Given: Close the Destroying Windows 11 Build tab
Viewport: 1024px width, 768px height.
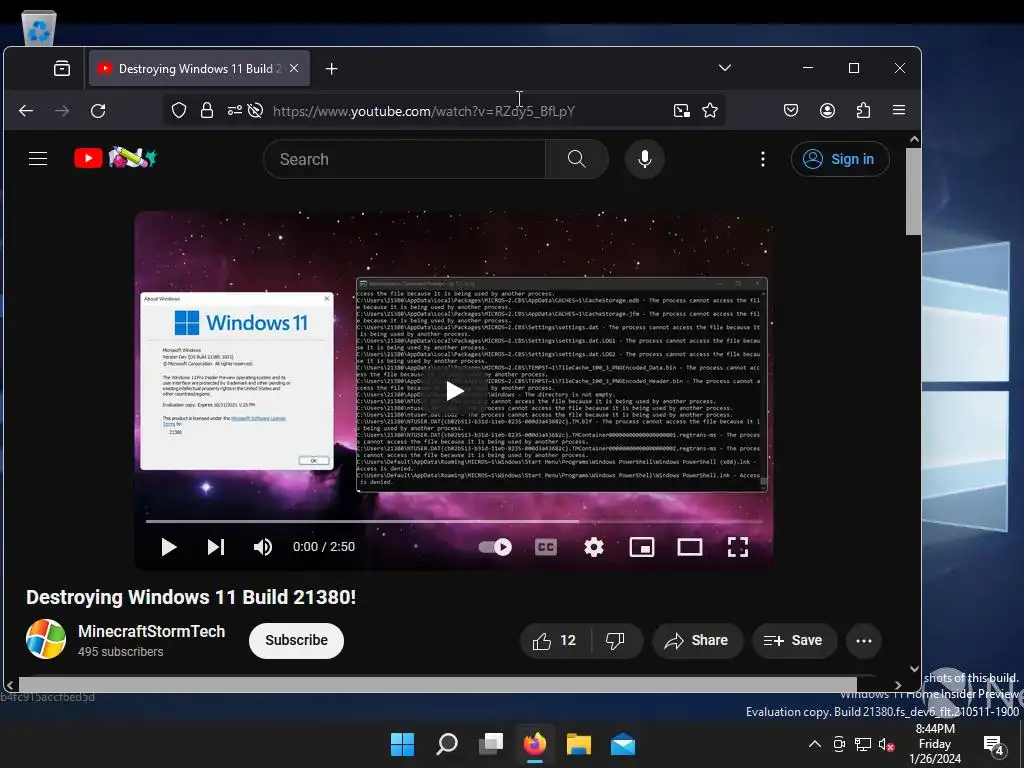Looking at the screenshot, I should click(294, 68).
